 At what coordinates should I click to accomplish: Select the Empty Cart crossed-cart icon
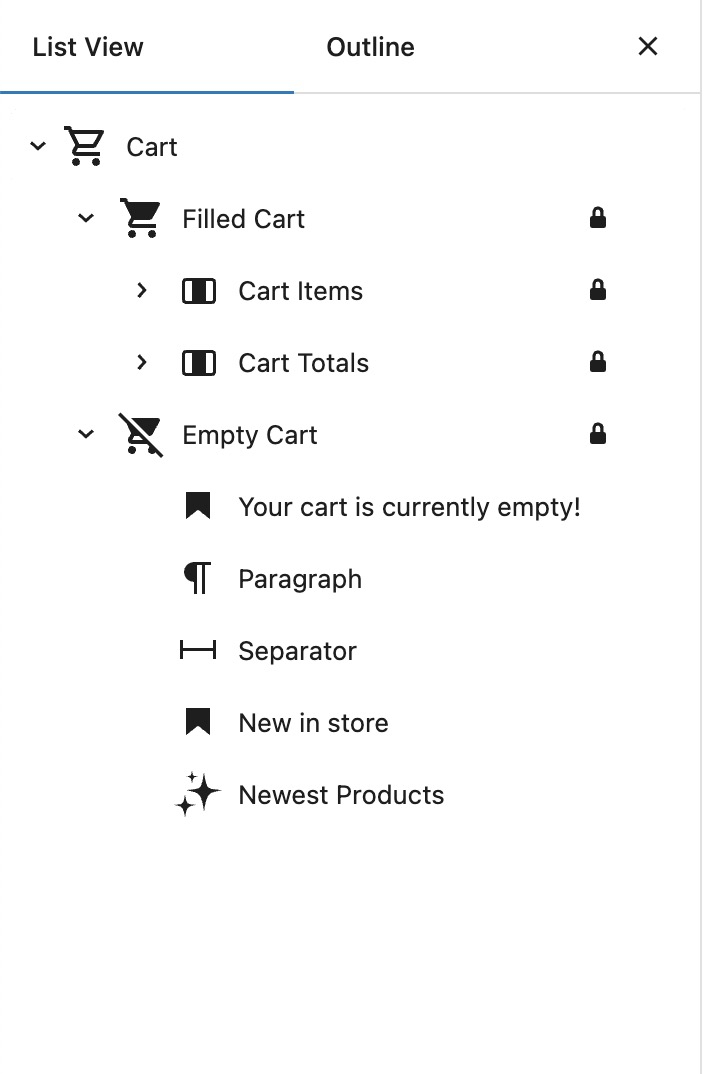(141, 435)
